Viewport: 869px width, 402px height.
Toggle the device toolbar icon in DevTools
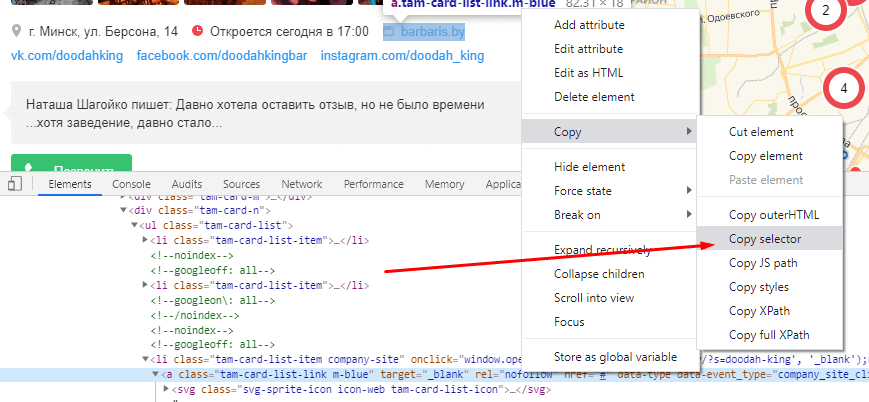point(16,184)
